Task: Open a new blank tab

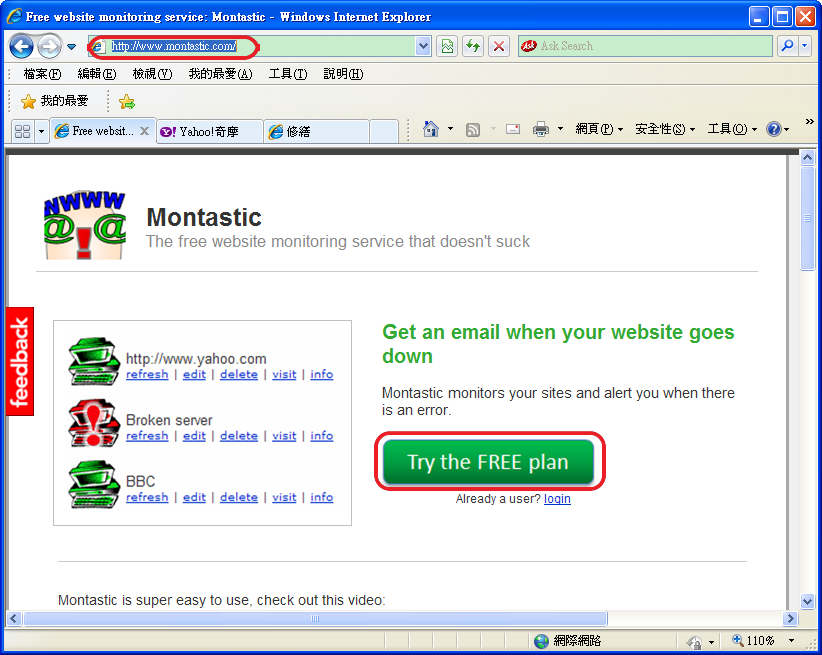Action: (383, 132)
